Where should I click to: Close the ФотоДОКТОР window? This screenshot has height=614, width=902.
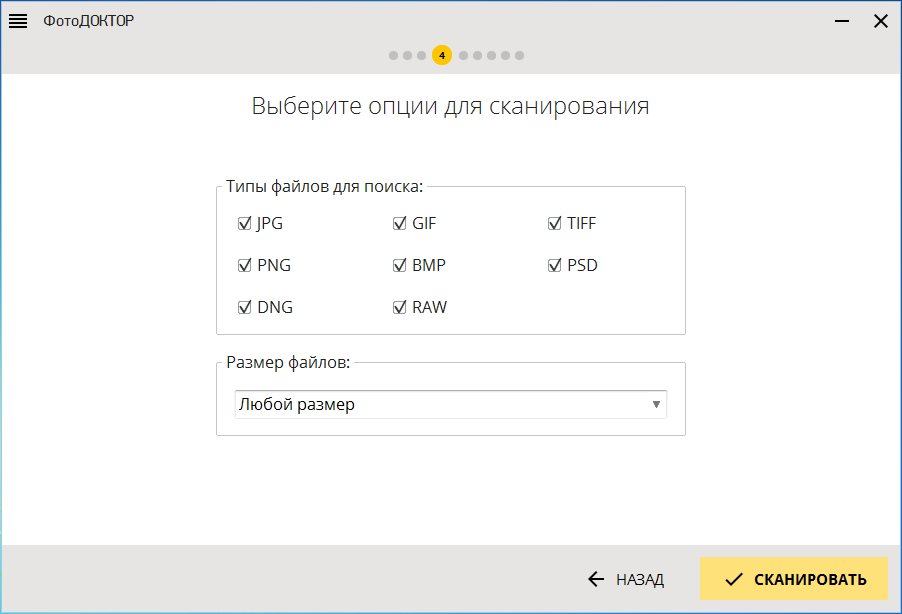[x=880, y=21]
